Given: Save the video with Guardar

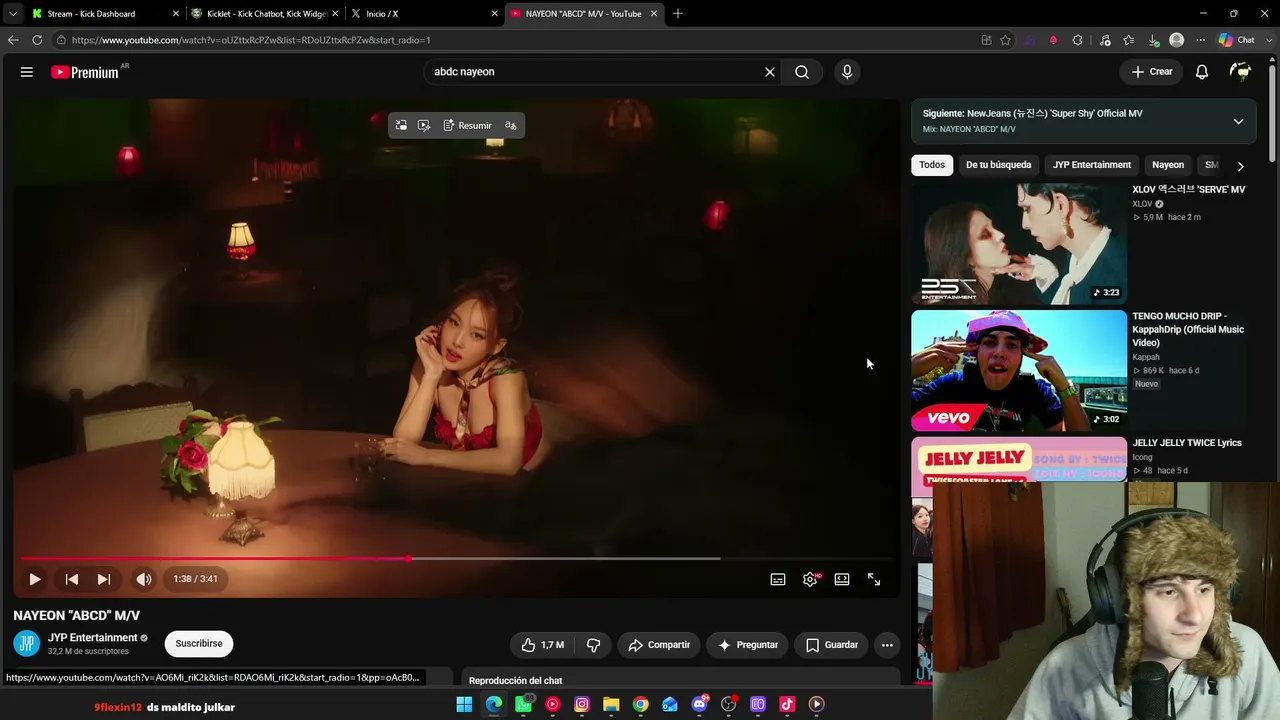Looking at the screenshot, I should (832, 645).
